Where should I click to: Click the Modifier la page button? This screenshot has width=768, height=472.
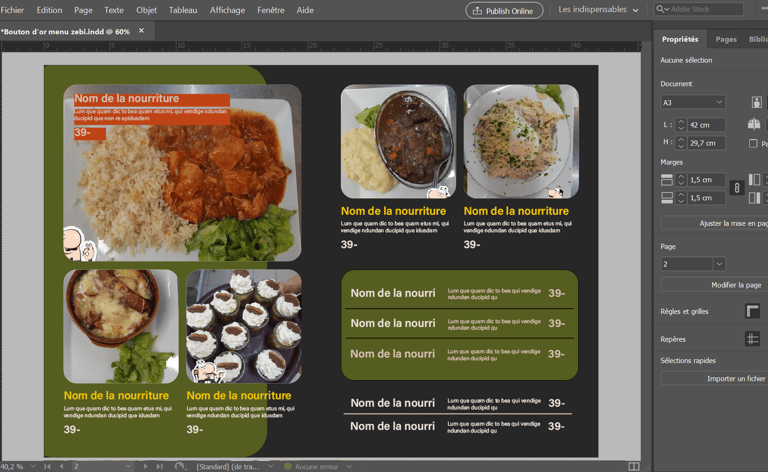(x=714, y=284)
